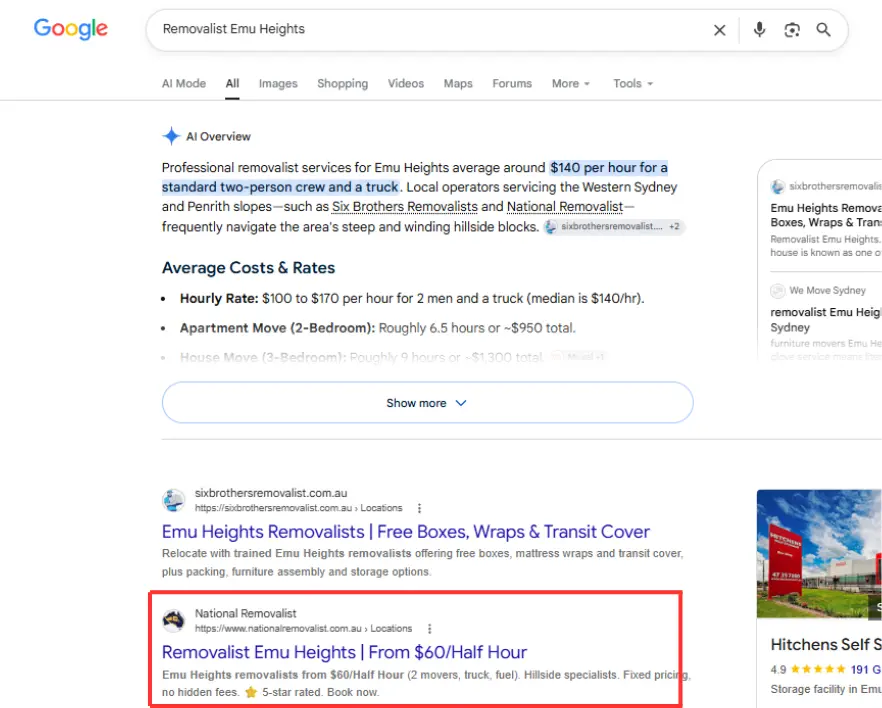Open Google Lens image search icon
Image resolution: width=882 pixels, height=708 pixels.
point(792,30)
